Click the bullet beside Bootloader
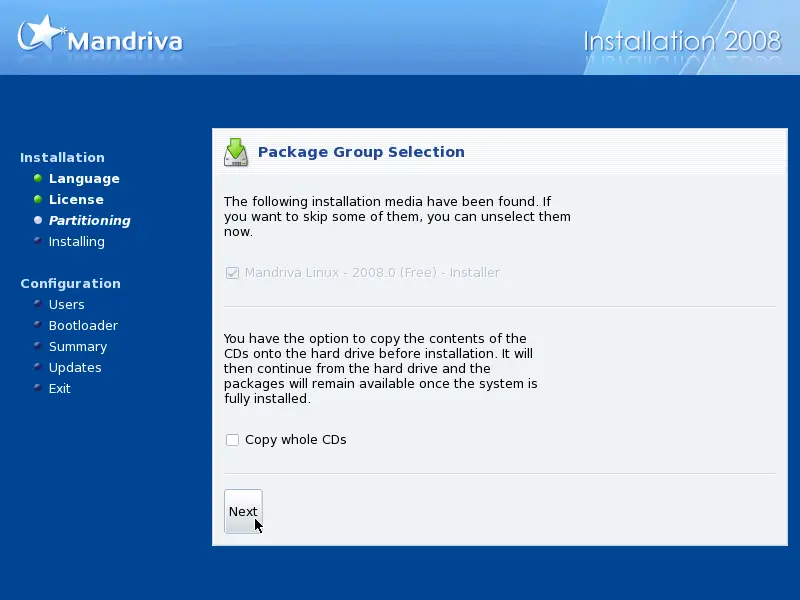The image size is (800, 600). click(38, 324)
